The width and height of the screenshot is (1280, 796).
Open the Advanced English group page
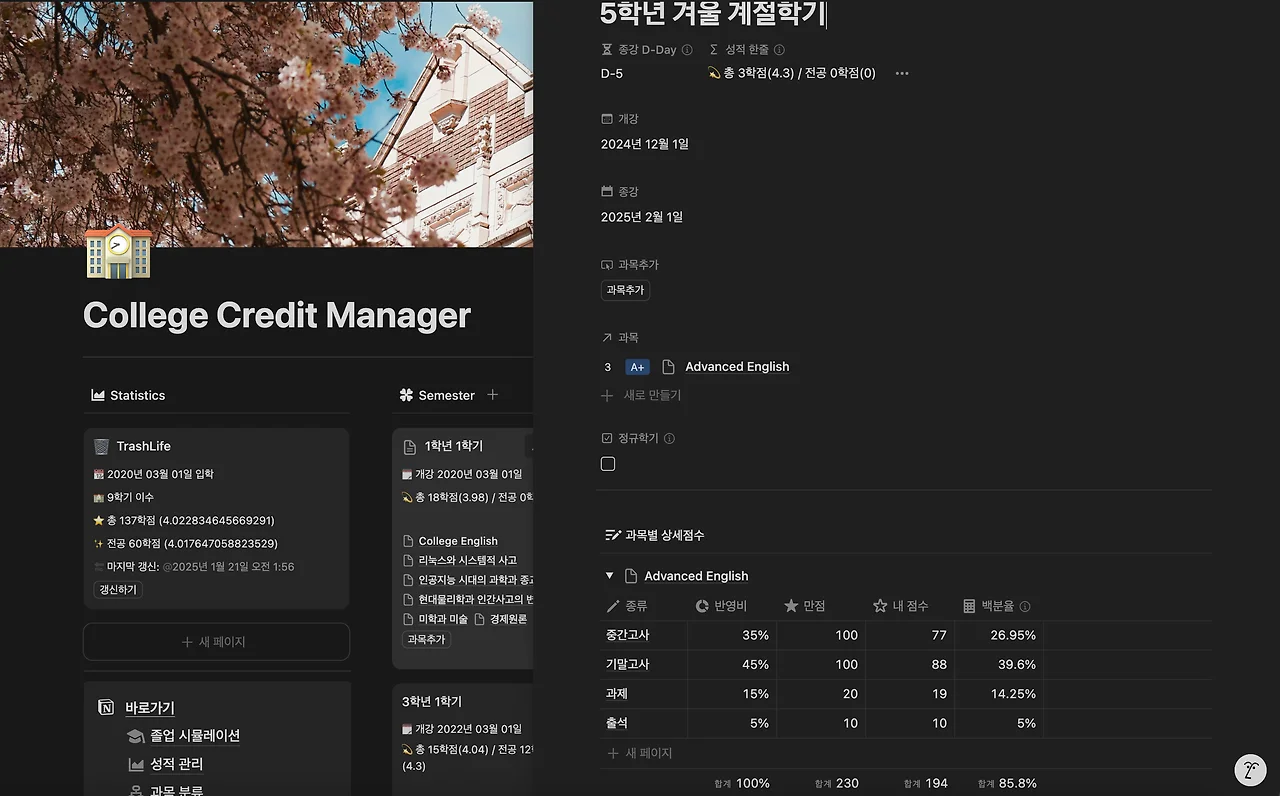[x=696, y=576]
